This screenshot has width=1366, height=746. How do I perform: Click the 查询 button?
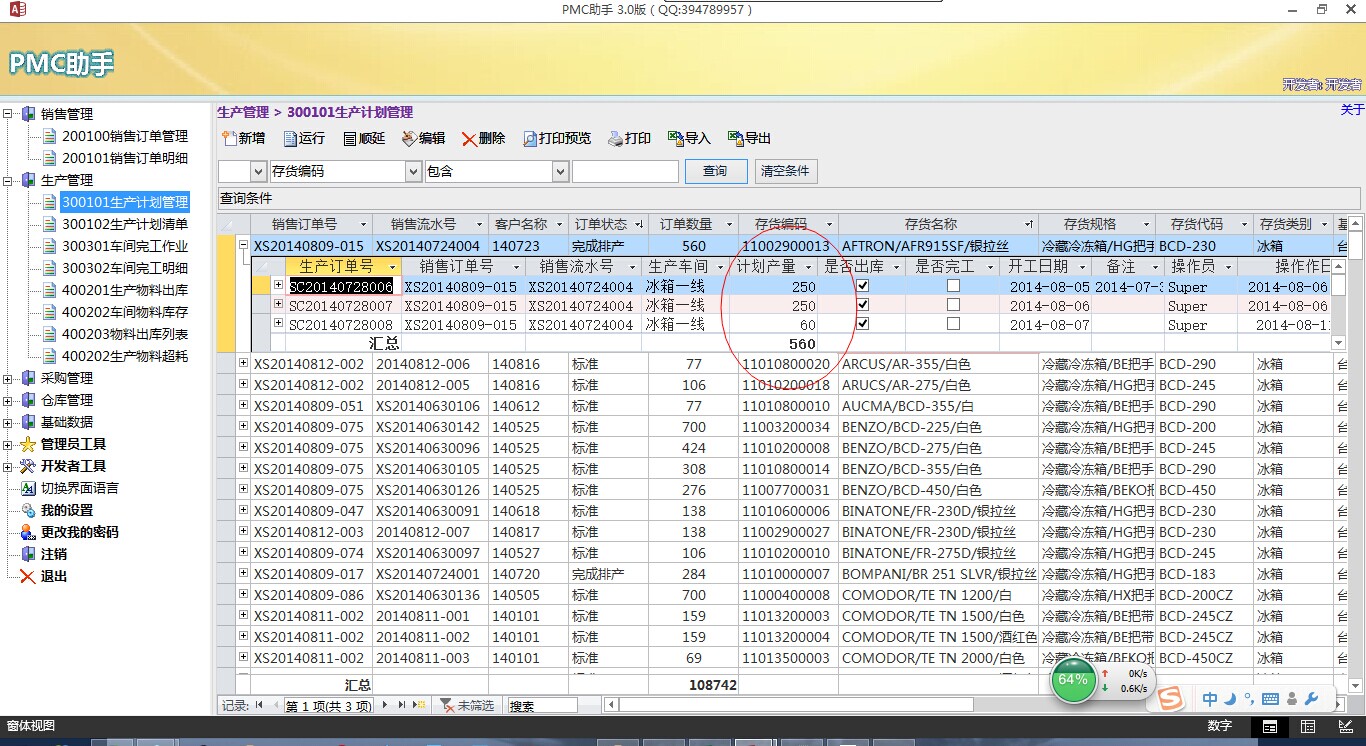(716, 172)
